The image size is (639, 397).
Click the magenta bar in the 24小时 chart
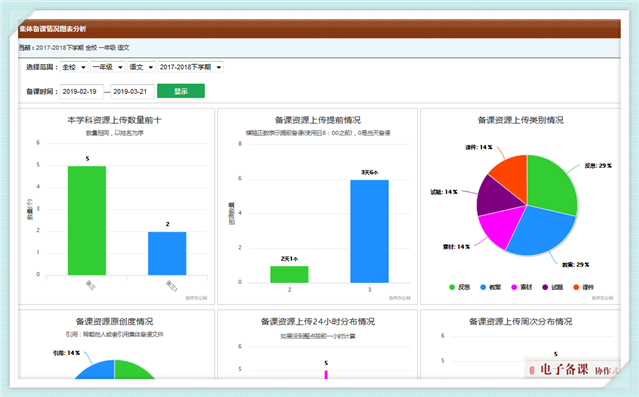coord(326,375)
